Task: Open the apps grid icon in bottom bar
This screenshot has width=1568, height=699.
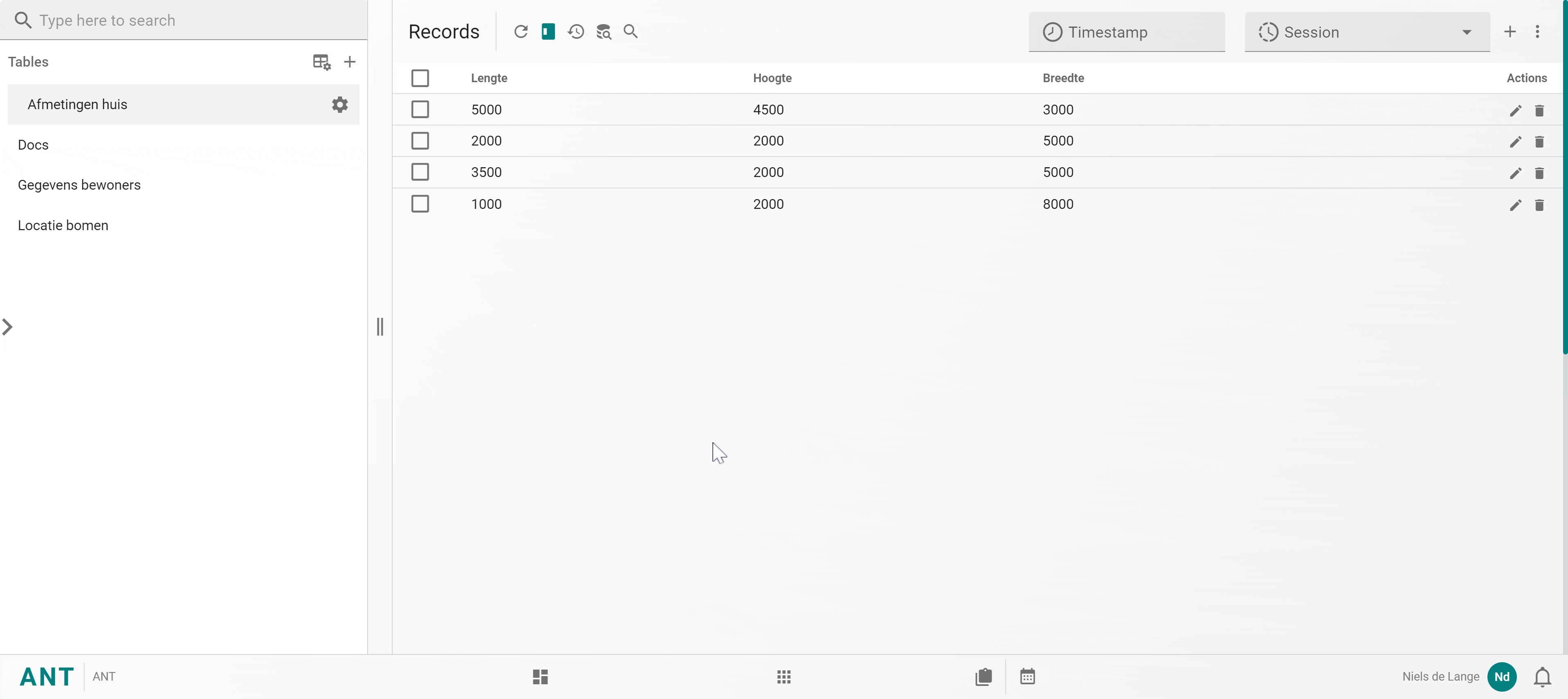Action: tap(784, 677)
